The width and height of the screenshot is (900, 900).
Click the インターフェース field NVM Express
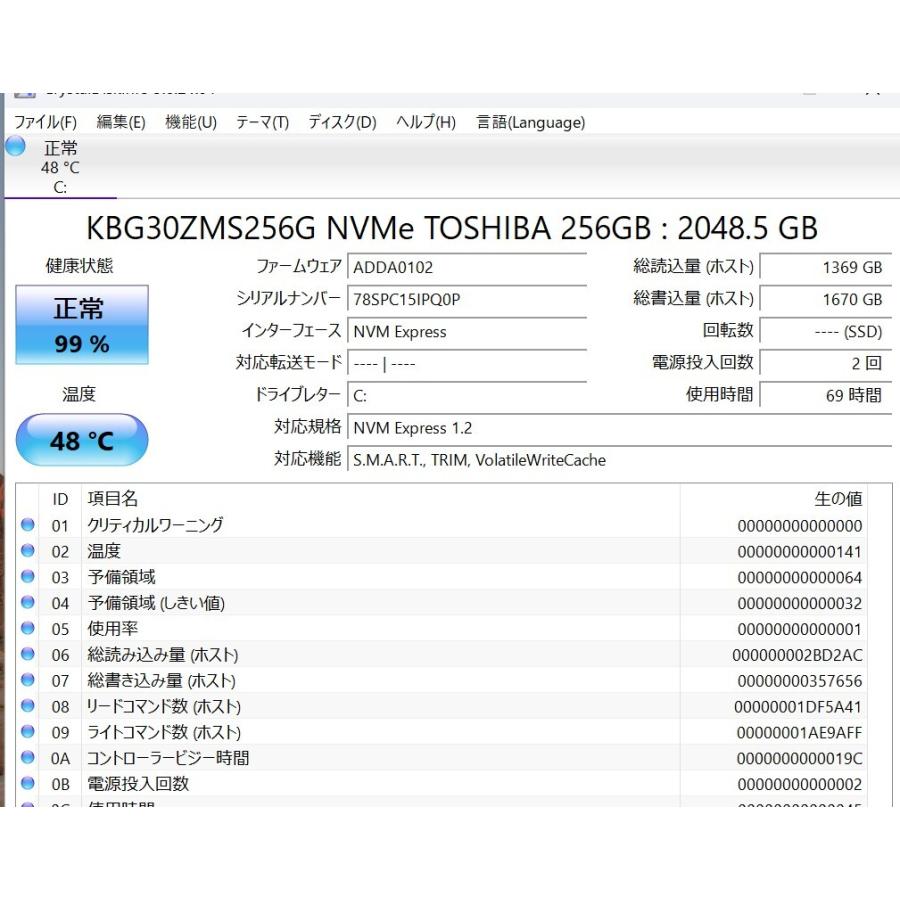click(467, 331)
